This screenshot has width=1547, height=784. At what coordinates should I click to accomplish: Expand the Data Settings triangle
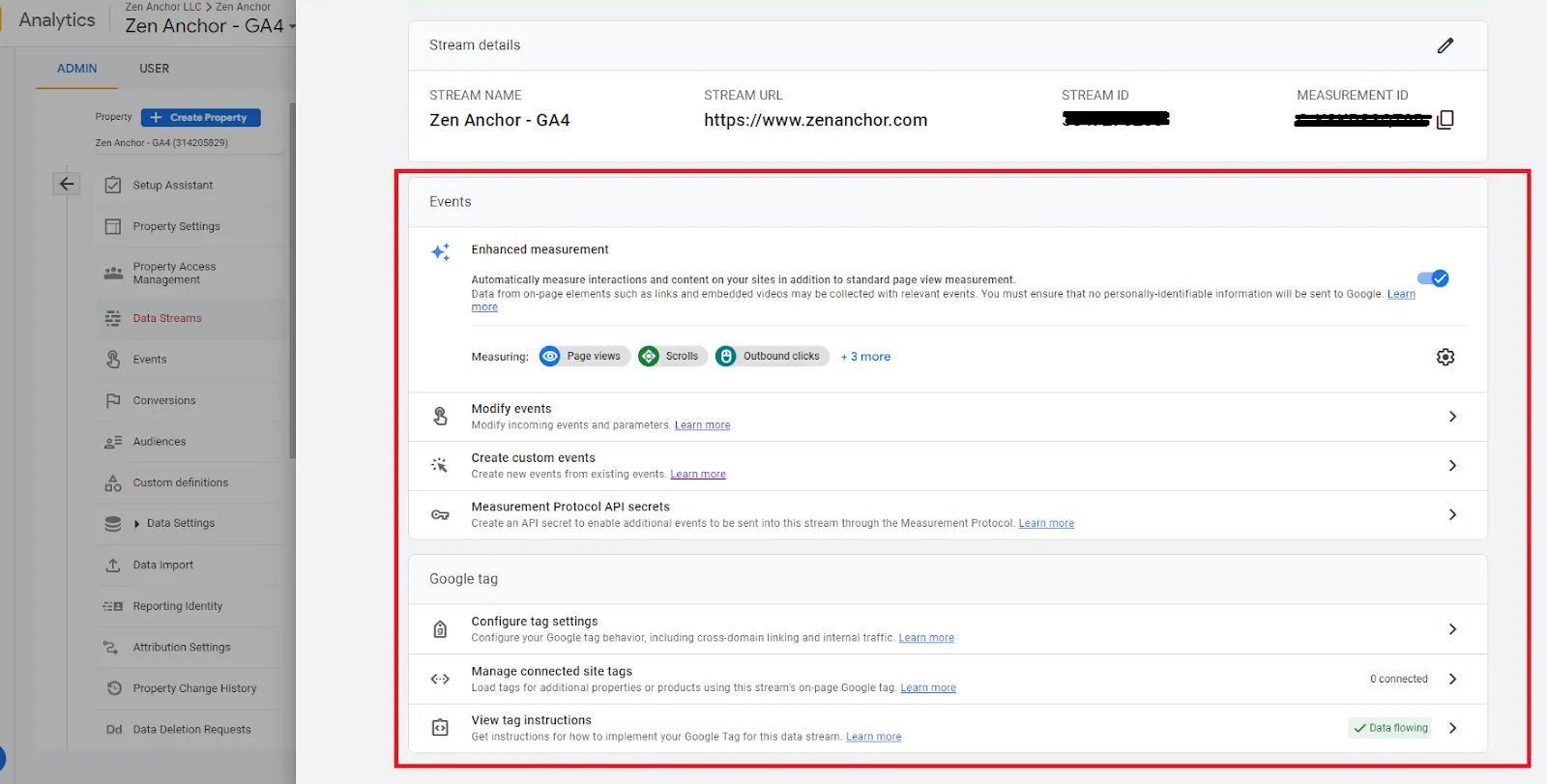(x=137, y=524)
